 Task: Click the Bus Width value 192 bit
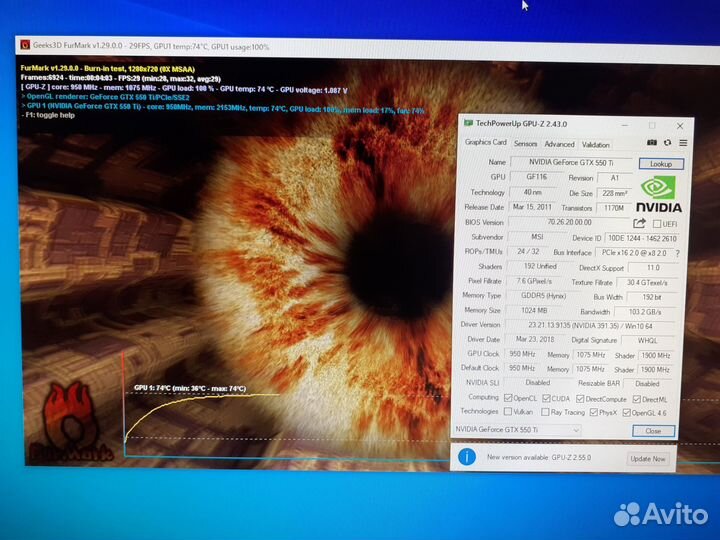[652, 297]
